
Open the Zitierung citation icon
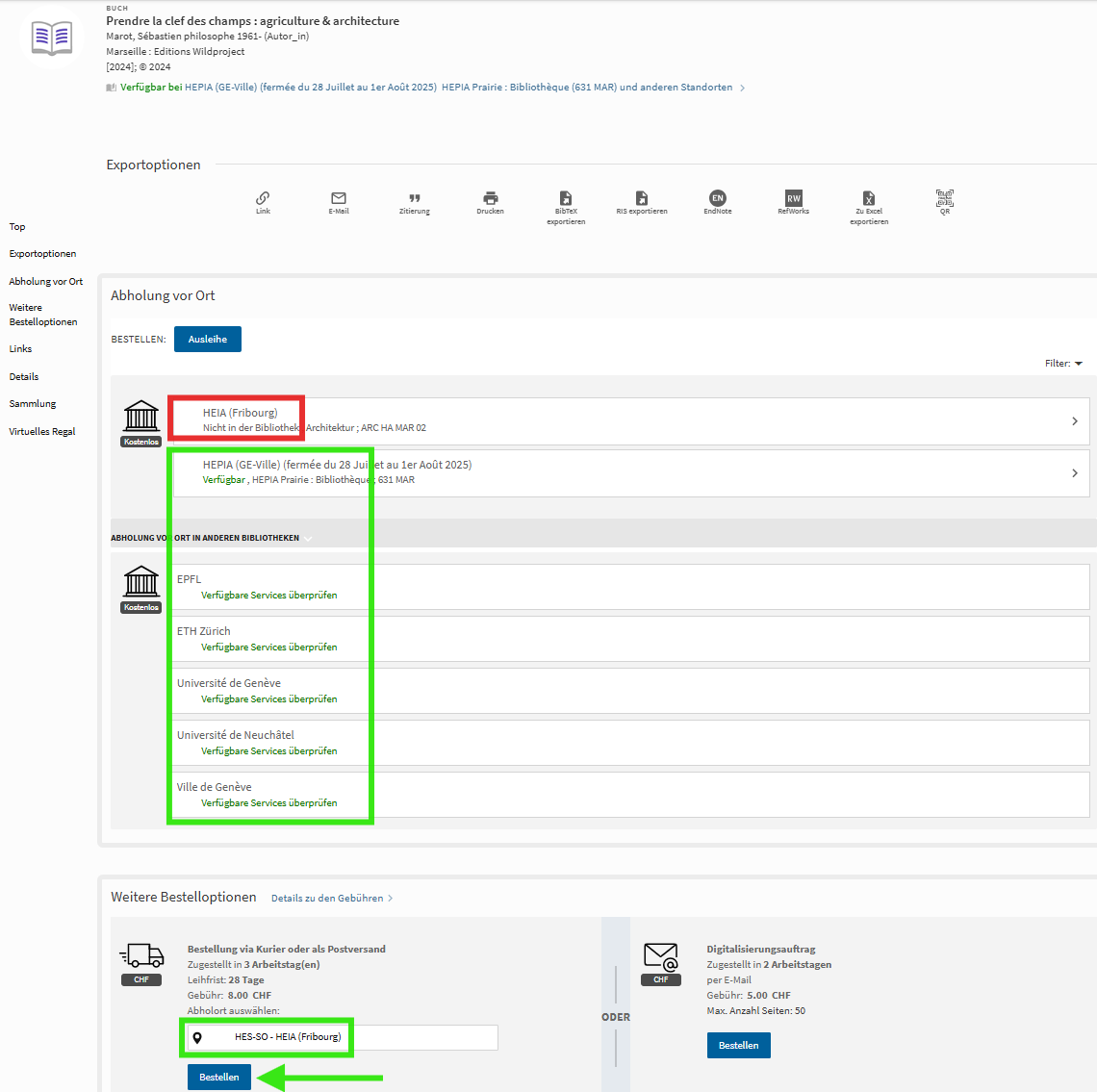[x=415, y=199]
